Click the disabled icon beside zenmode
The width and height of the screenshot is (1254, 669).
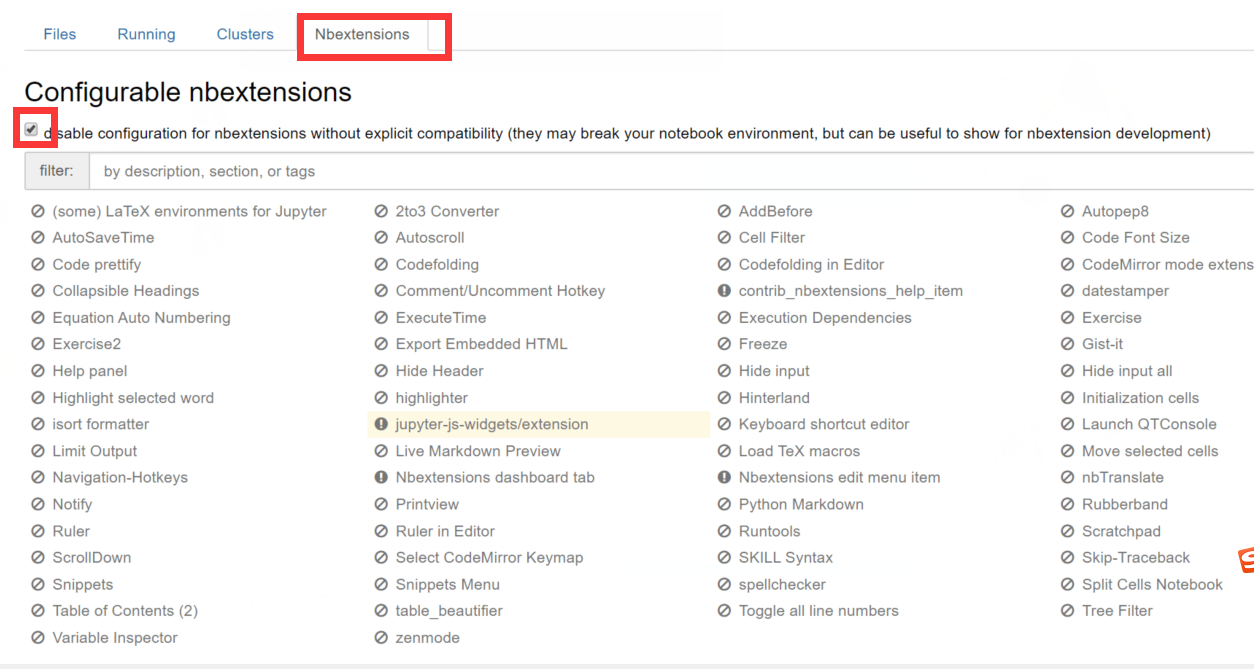coord(381,638)
